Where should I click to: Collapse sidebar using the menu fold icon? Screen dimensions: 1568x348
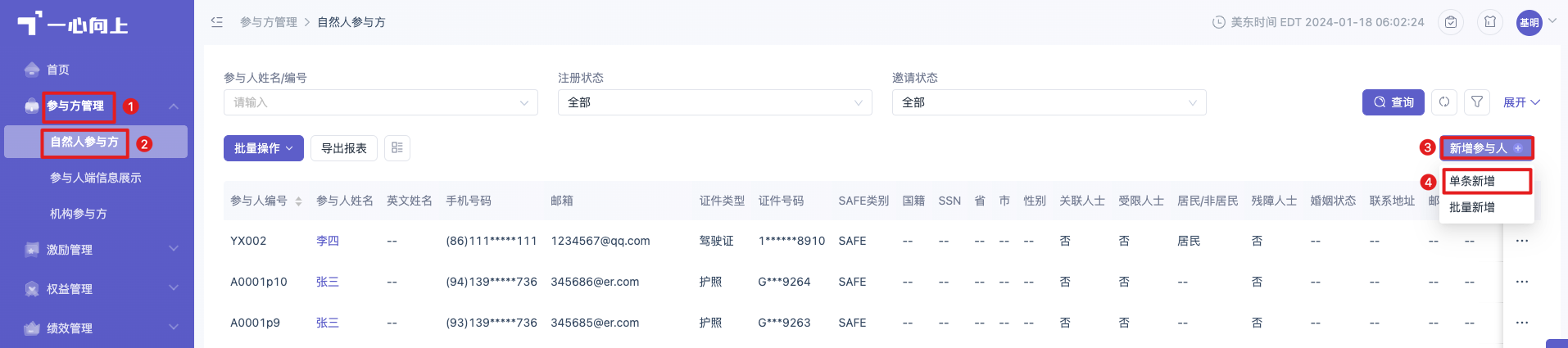[217, 22]
